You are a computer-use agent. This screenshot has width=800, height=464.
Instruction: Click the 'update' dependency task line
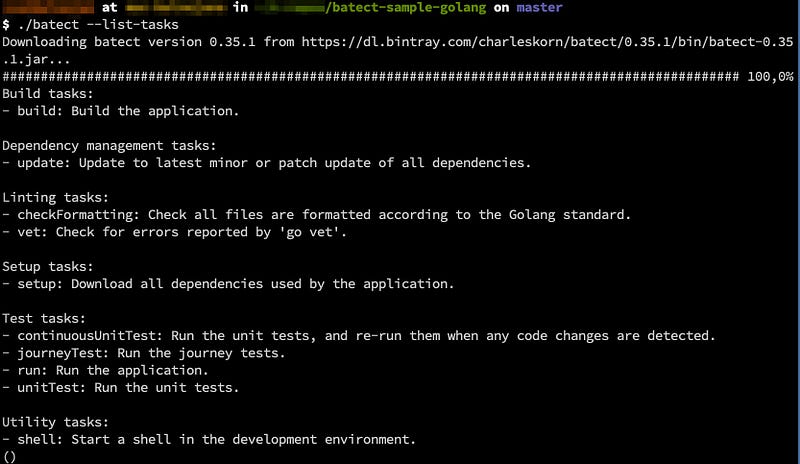pos(266,162)
